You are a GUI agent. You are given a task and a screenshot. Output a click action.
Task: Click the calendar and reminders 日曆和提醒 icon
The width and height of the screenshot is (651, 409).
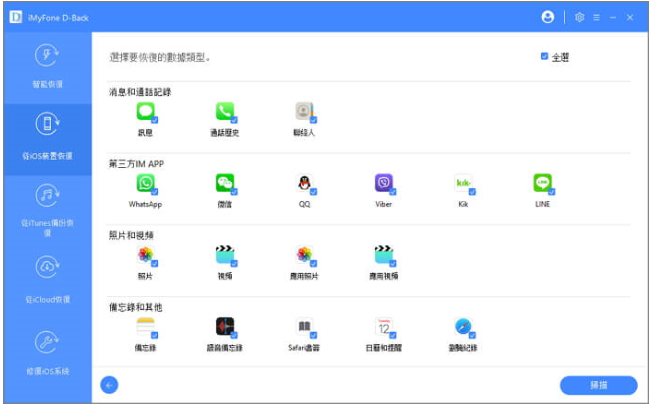tap(384, 326)
